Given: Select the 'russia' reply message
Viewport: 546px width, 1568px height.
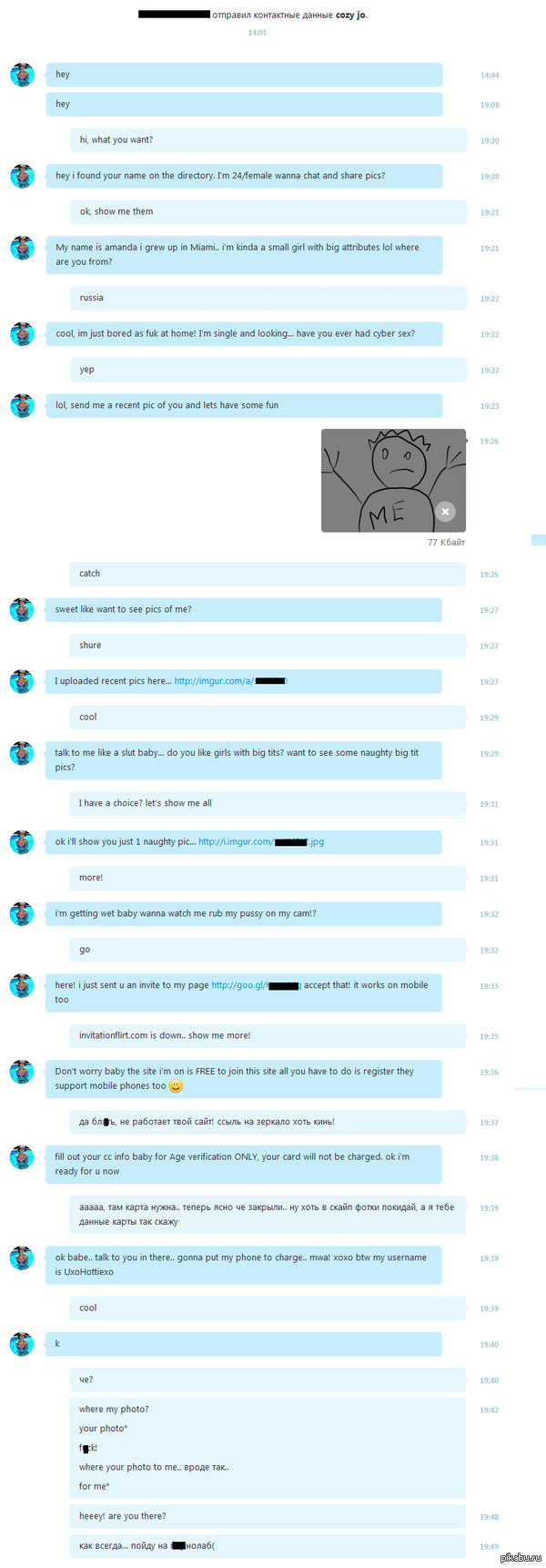Looking at the screenshot, I should pyautogui.click(x=268, y=298).
